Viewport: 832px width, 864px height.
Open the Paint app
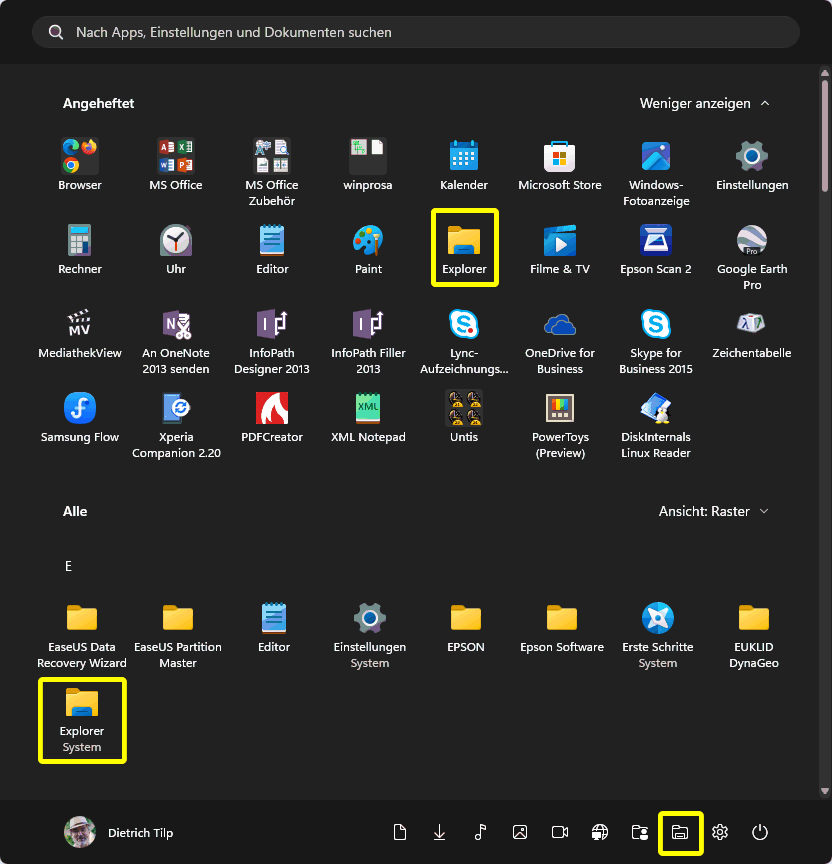[x=368, y=249]
